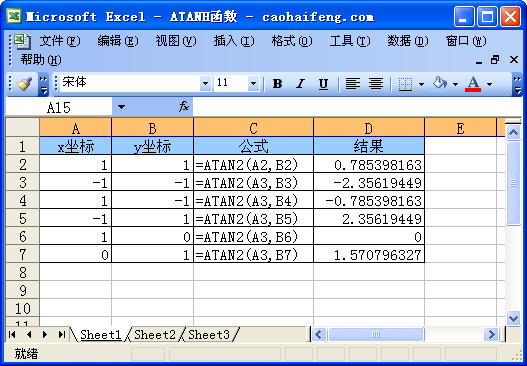Select the x坐标 header cell
This screenshot has height=366, width=527.
(x=76, y=147)
